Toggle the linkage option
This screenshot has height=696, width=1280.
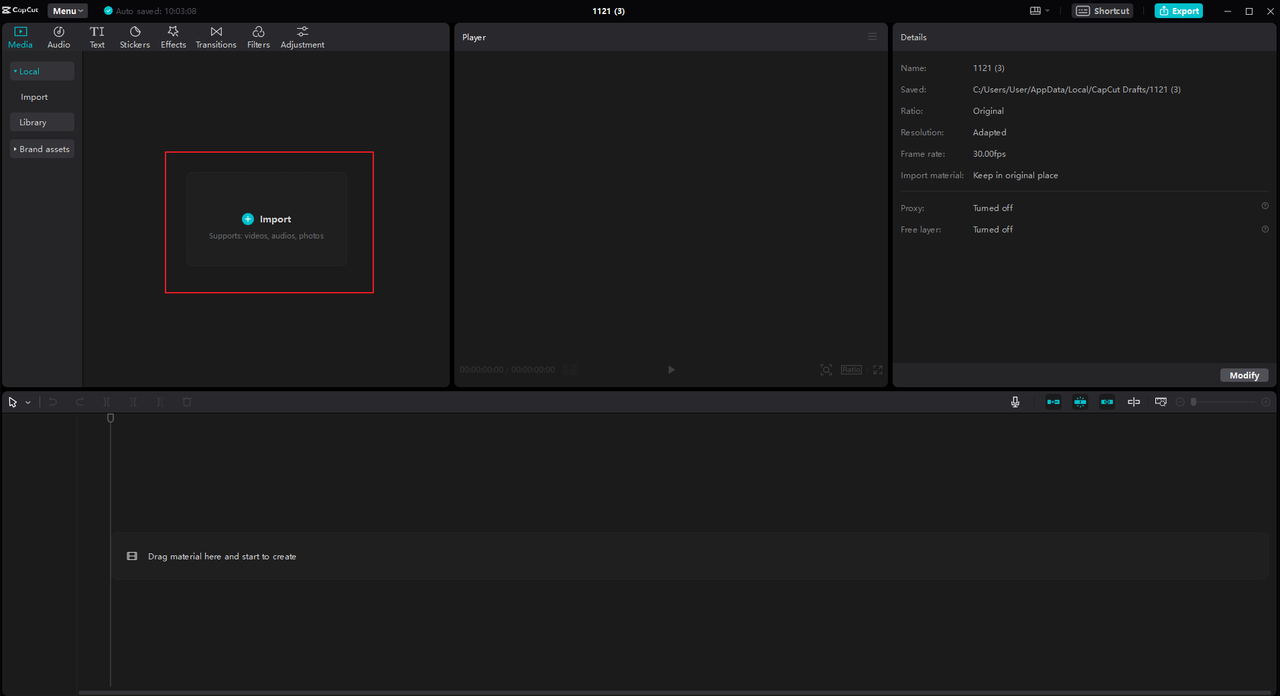(x=1107, y=402)
